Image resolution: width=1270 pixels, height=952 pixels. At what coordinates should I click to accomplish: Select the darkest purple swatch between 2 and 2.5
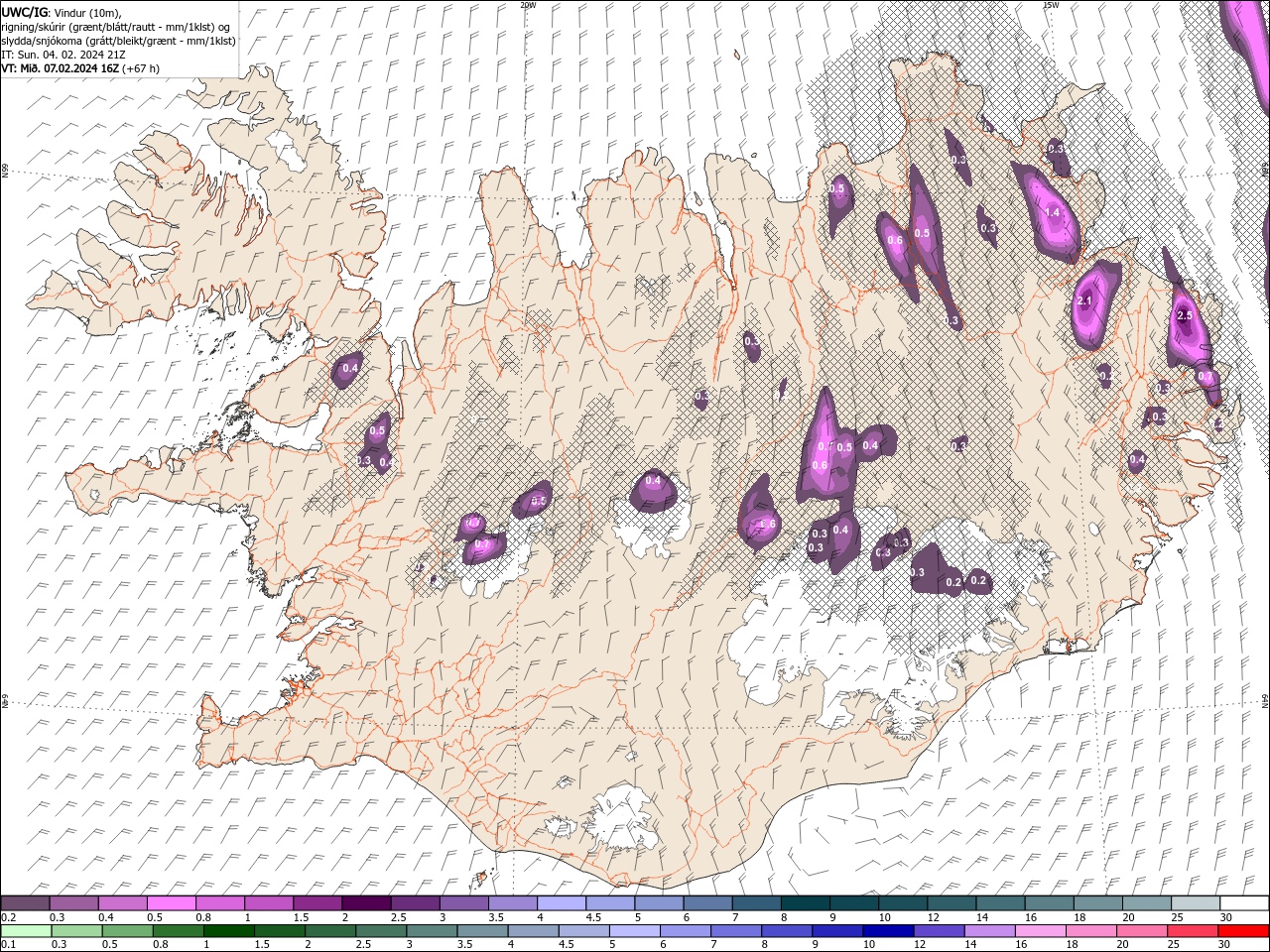(366, 903)
